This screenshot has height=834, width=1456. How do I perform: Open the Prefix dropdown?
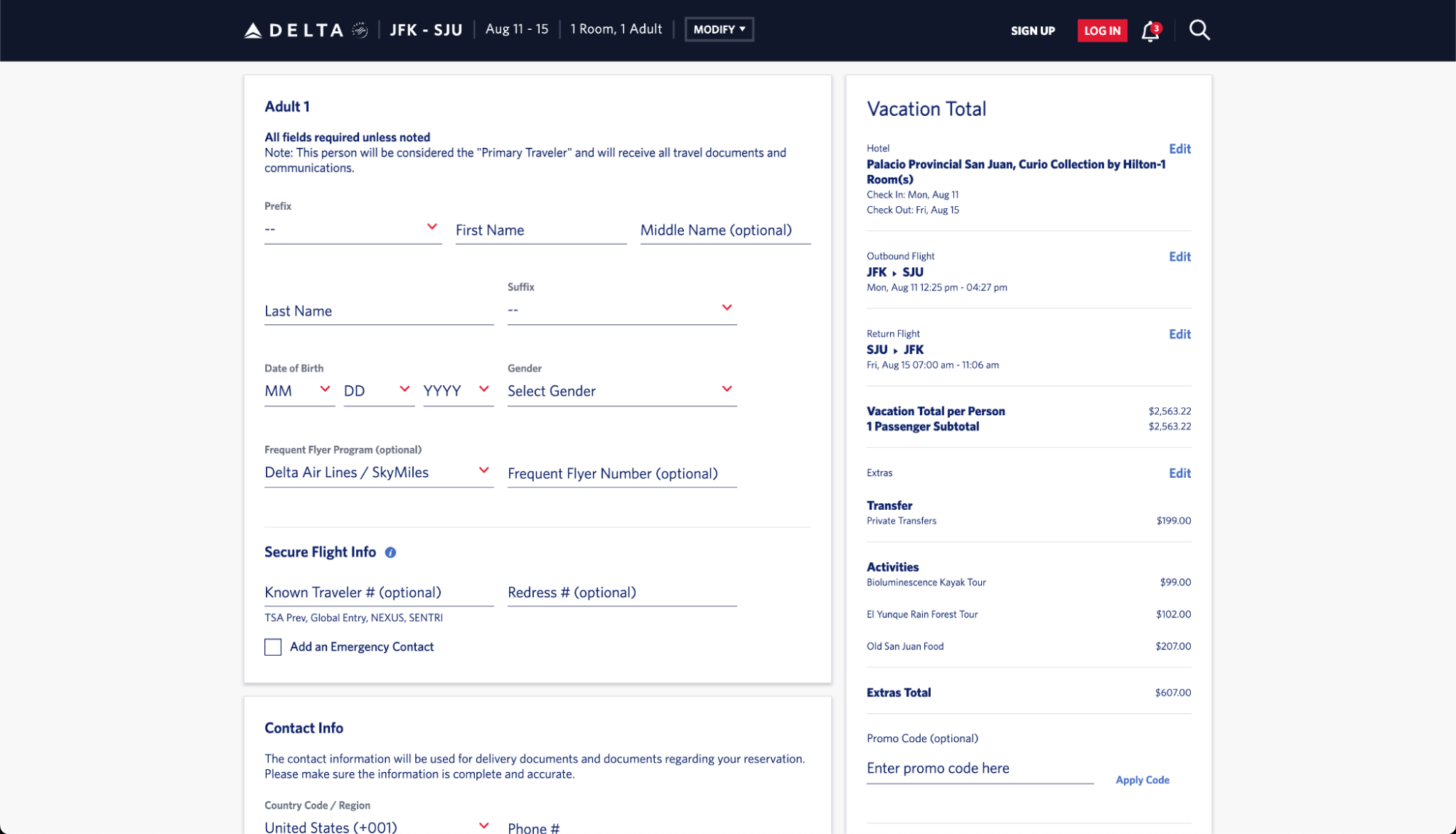[353, 228]
